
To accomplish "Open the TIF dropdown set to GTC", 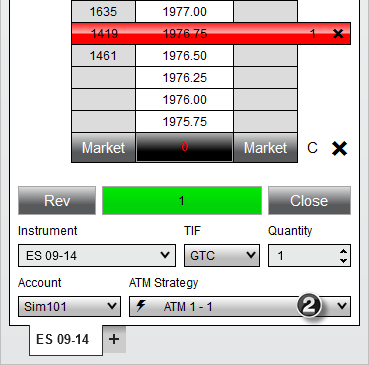I will click(222, 255).
